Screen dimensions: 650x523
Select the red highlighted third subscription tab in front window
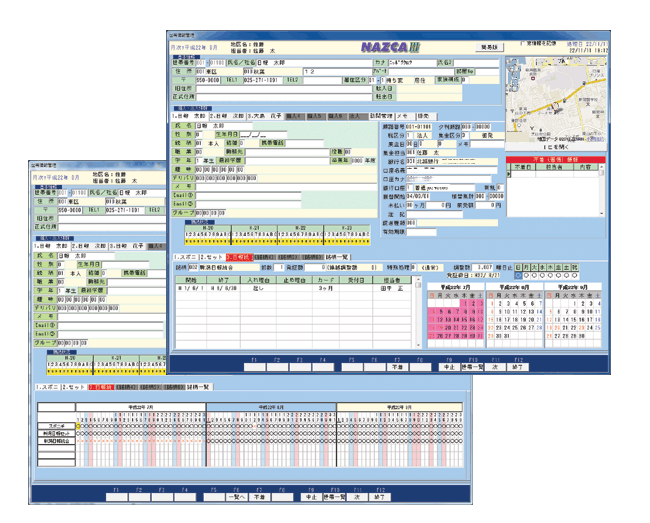click(239, 257)
